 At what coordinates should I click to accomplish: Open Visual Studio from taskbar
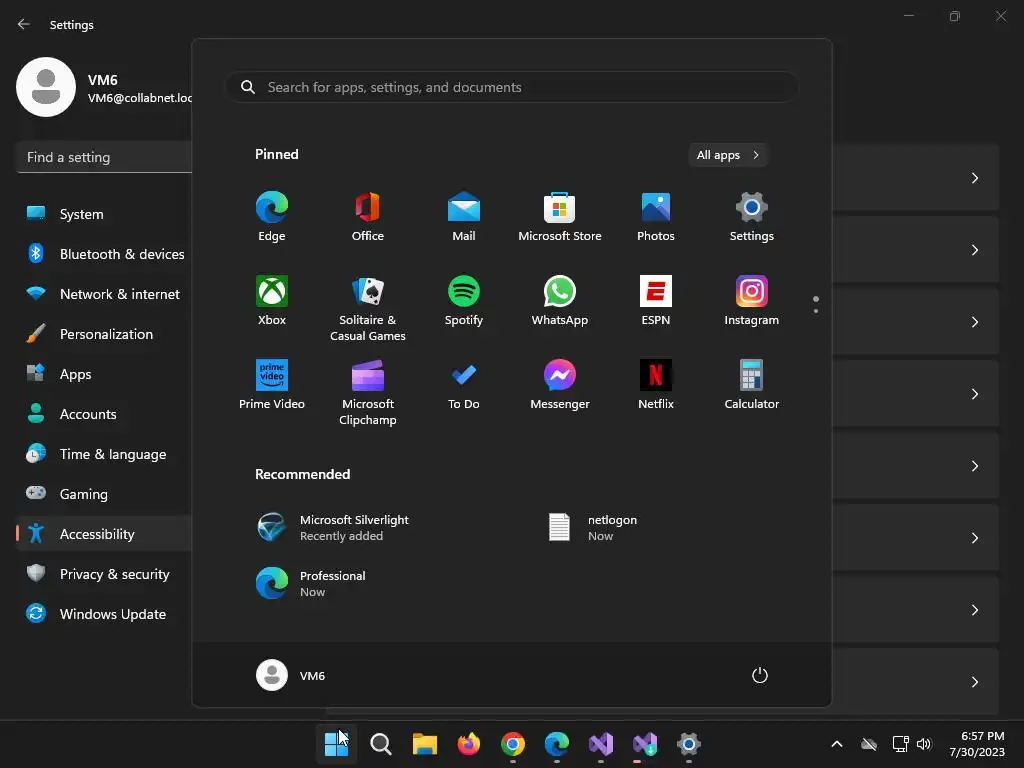[601, 744]
